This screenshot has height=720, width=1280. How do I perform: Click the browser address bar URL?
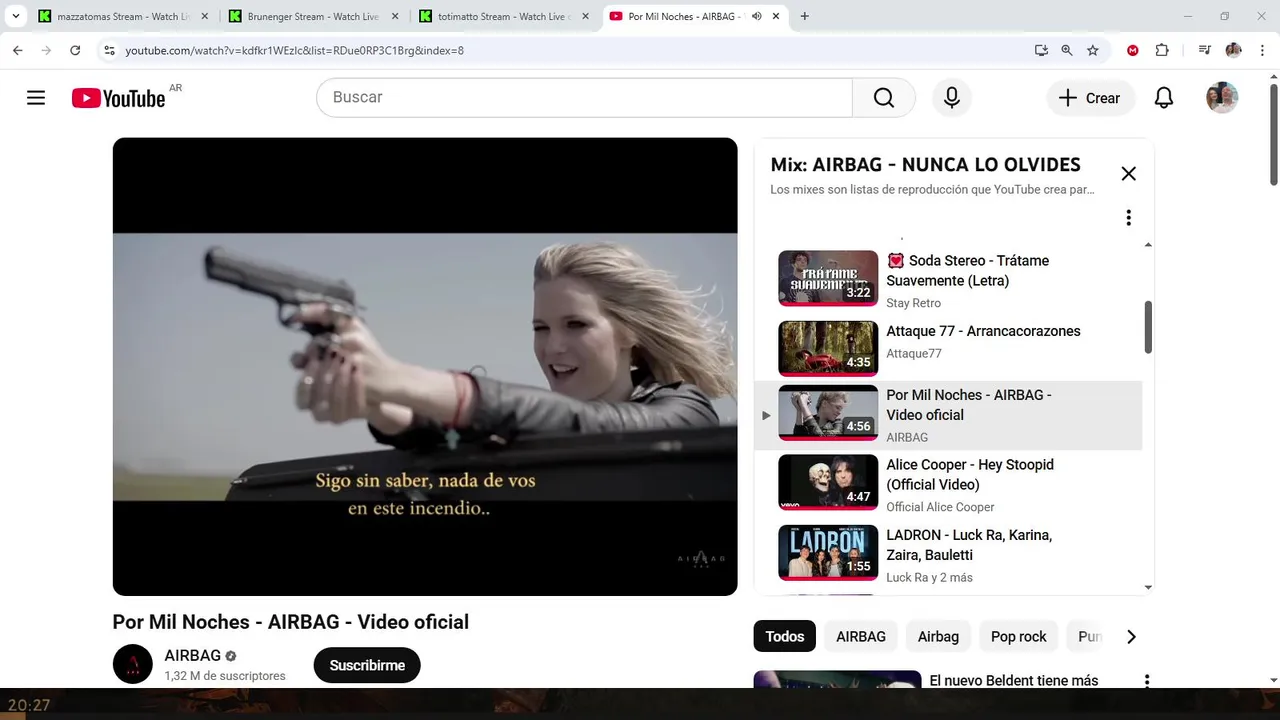(x=294, y=50)
